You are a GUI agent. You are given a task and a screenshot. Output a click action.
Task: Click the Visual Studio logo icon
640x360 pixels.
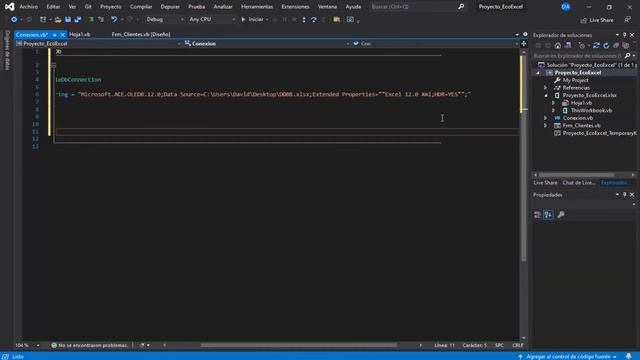[x=9, y=7]
